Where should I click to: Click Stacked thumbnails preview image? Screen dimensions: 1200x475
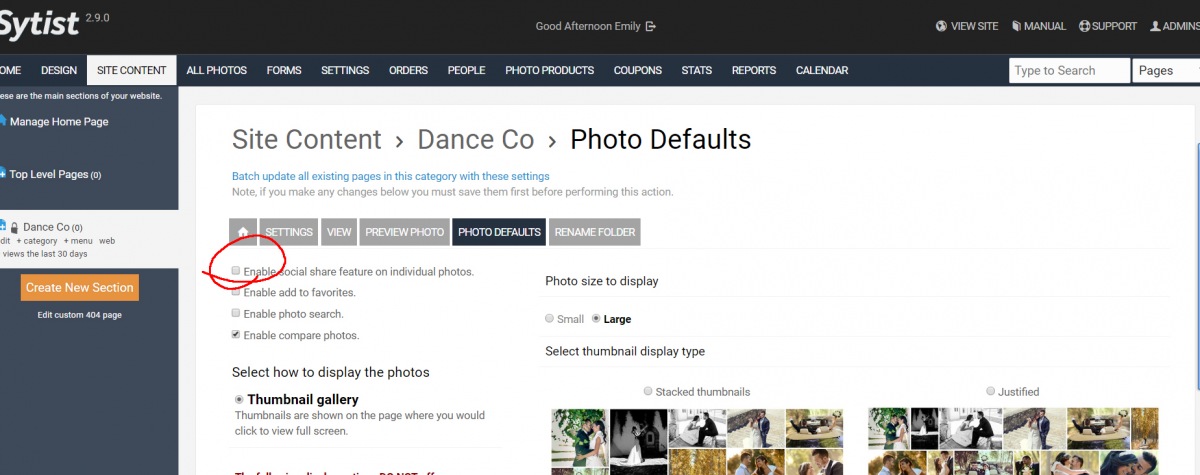coord(697,441)
